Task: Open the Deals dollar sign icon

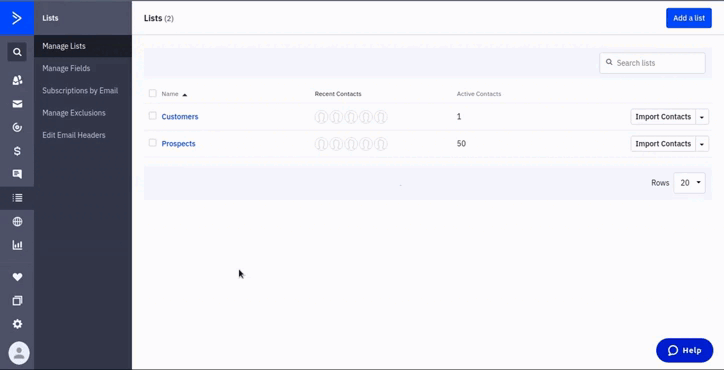Action: pyautogui.click(x=17, y=151)
